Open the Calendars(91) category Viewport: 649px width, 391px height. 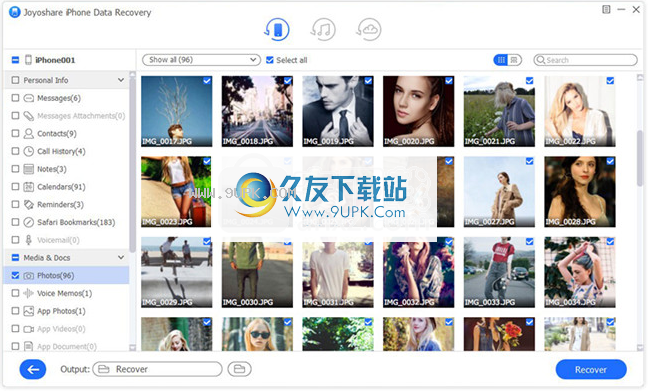click(x=61, y=187)
